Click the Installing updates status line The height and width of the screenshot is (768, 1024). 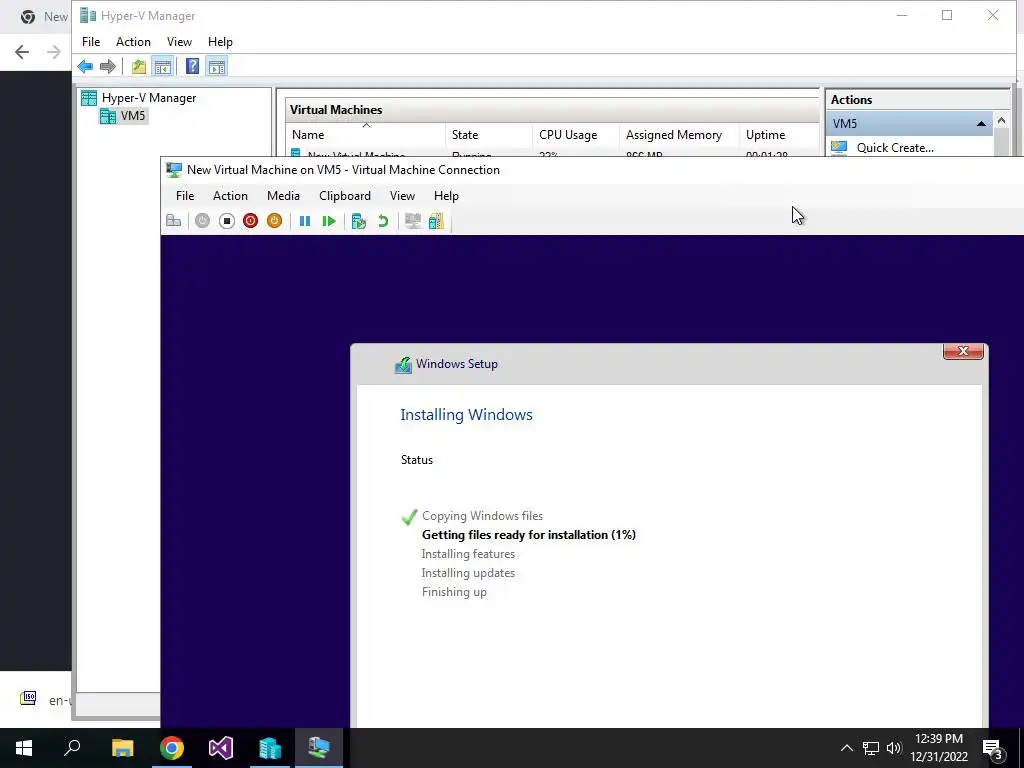(468, 573)
